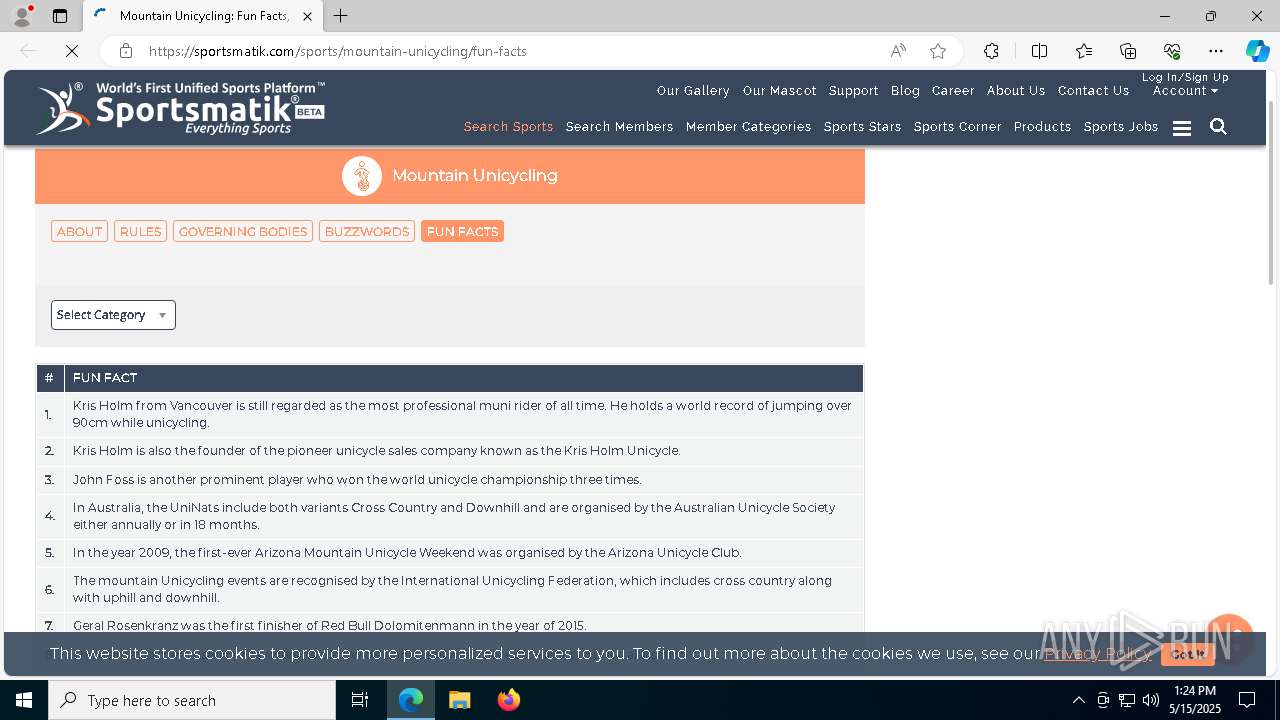Open Edge Settings and more menu

pos(1216,51)
